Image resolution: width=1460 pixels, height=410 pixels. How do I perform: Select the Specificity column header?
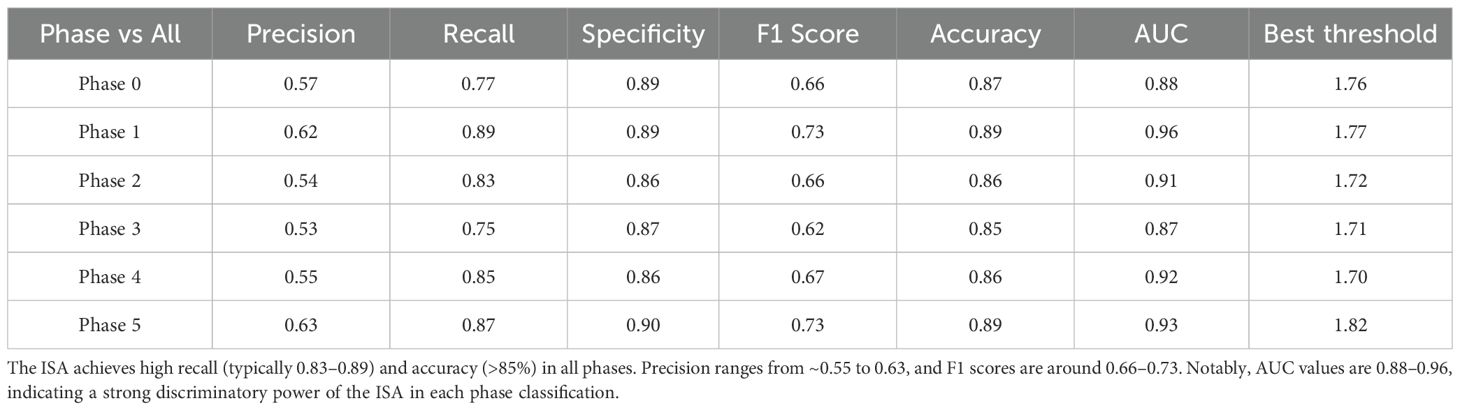point(643,34)
